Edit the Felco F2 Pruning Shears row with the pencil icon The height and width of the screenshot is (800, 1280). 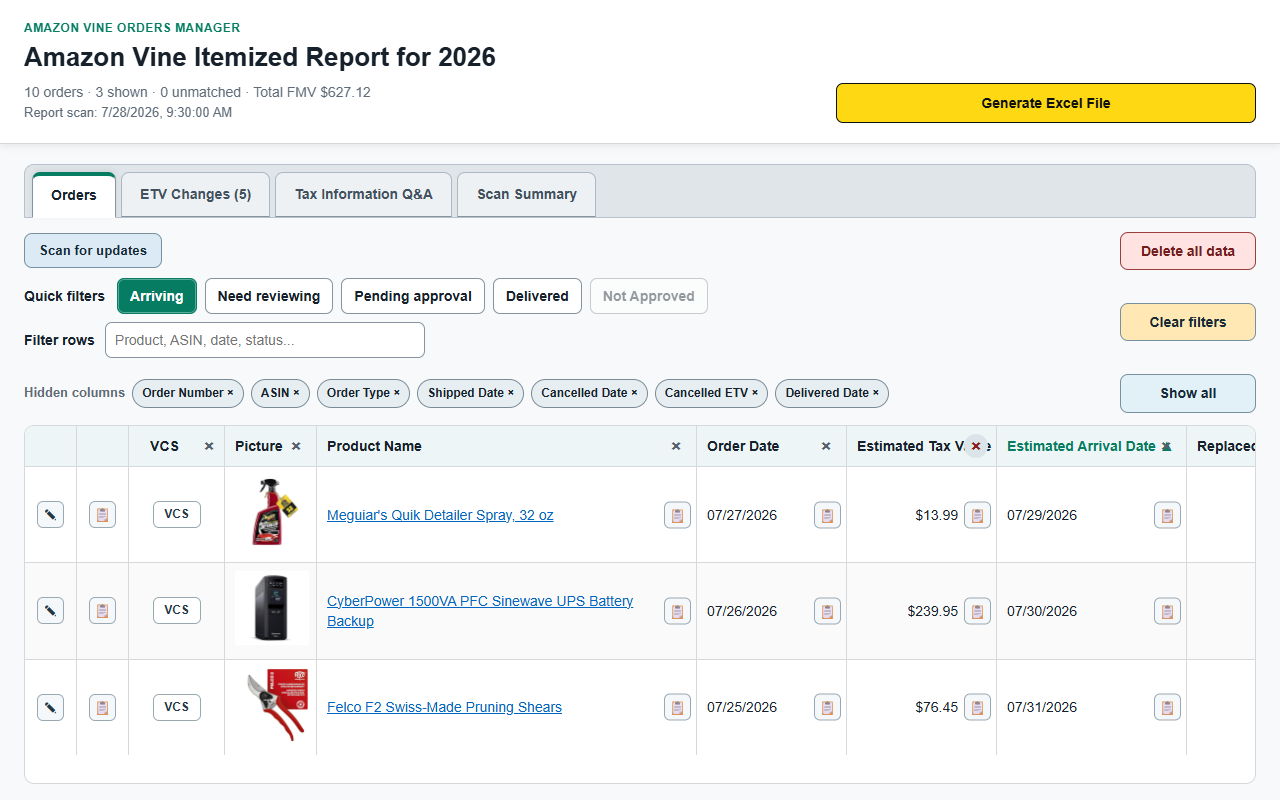pyautogui.click(x=50, y=707)
